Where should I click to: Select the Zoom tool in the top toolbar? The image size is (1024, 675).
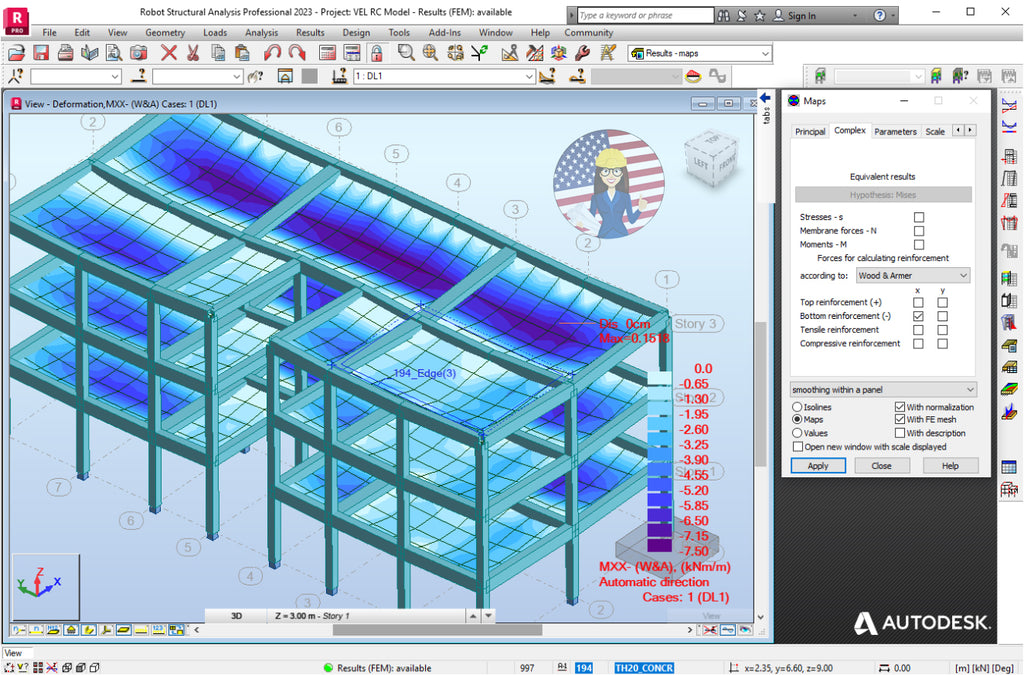[x=404, y=51]
